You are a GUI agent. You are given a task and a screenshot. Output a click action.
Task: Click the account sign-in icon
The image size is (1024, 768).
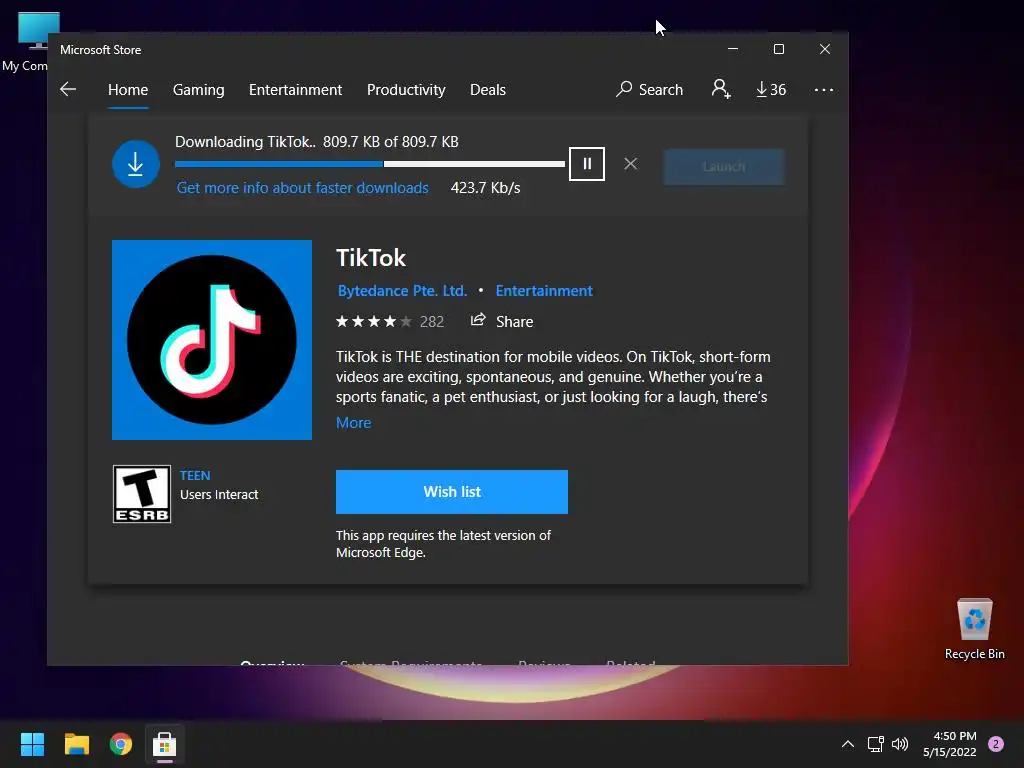click(x=721, y=89)
